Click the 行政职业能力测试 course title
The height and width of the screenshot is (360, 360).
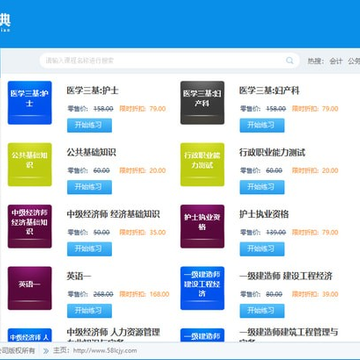click(272, 152)
